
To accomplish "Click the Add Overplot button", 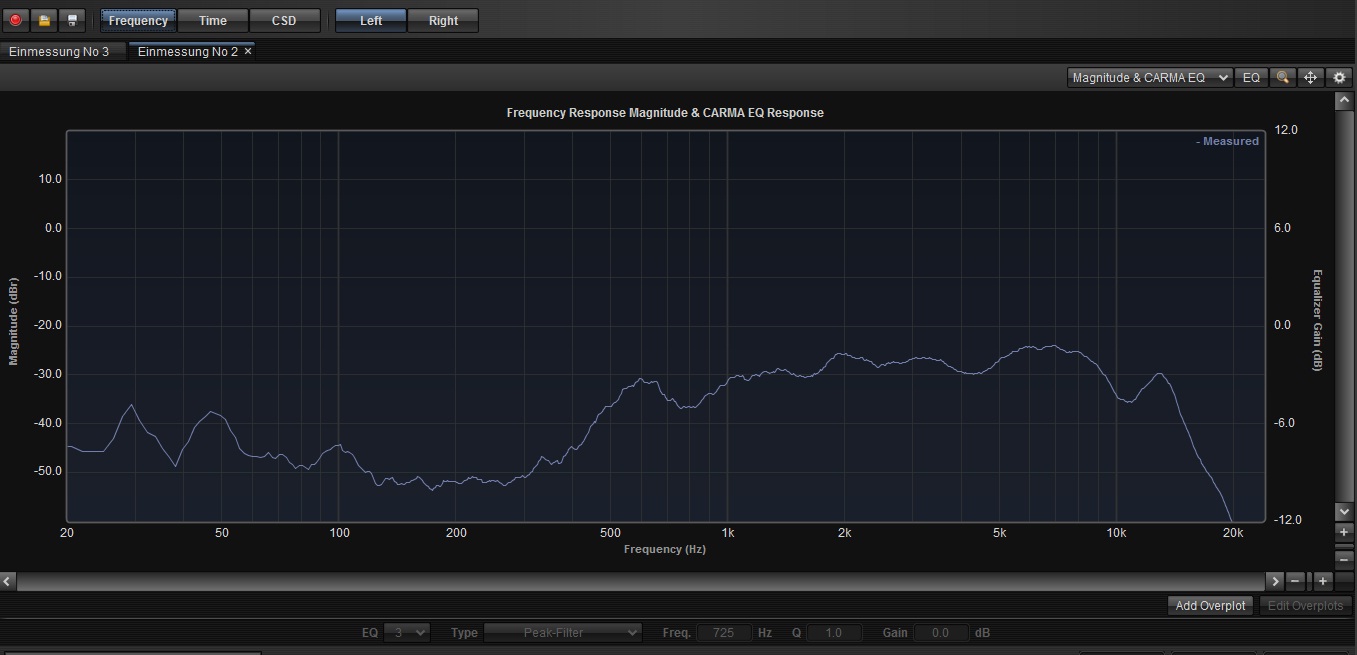I will coord(1210,605).
